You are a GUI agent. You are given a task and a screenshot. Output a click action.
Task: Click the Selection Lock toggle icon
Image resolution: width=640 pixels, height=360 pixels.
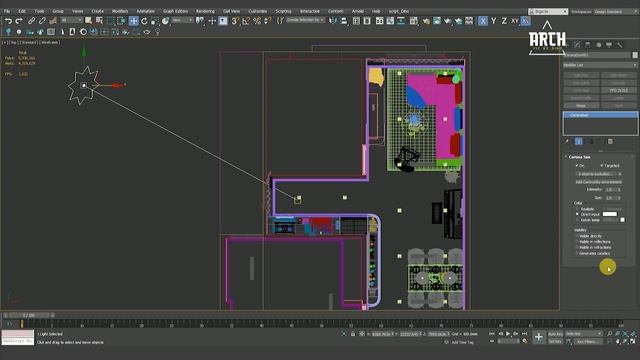click(x=353, y=334)
